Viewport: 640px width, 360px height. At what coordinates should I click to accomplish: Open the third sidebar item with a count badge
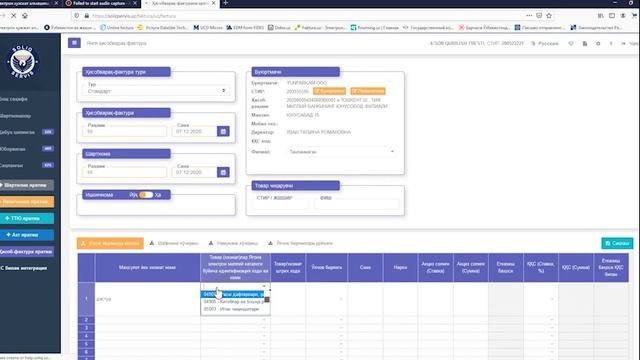(27, 165)
